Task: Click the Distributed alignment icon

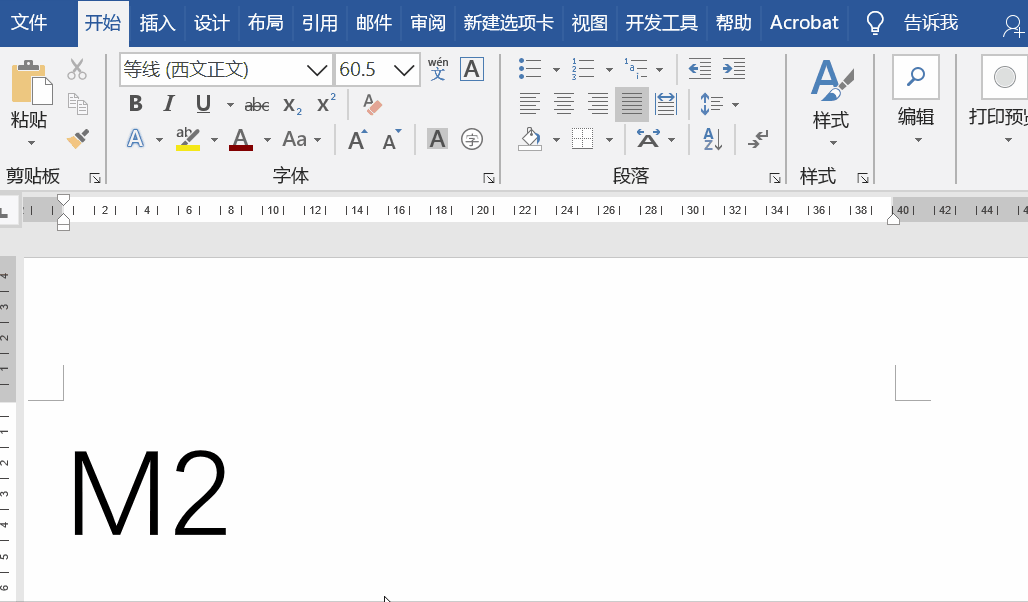Action: (x=666, y=104)
